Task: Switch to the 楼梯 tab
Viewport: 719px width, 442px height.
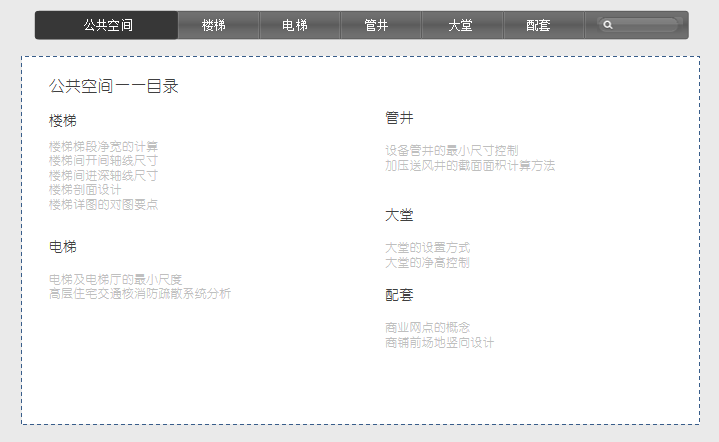Action: pos(213,25)
